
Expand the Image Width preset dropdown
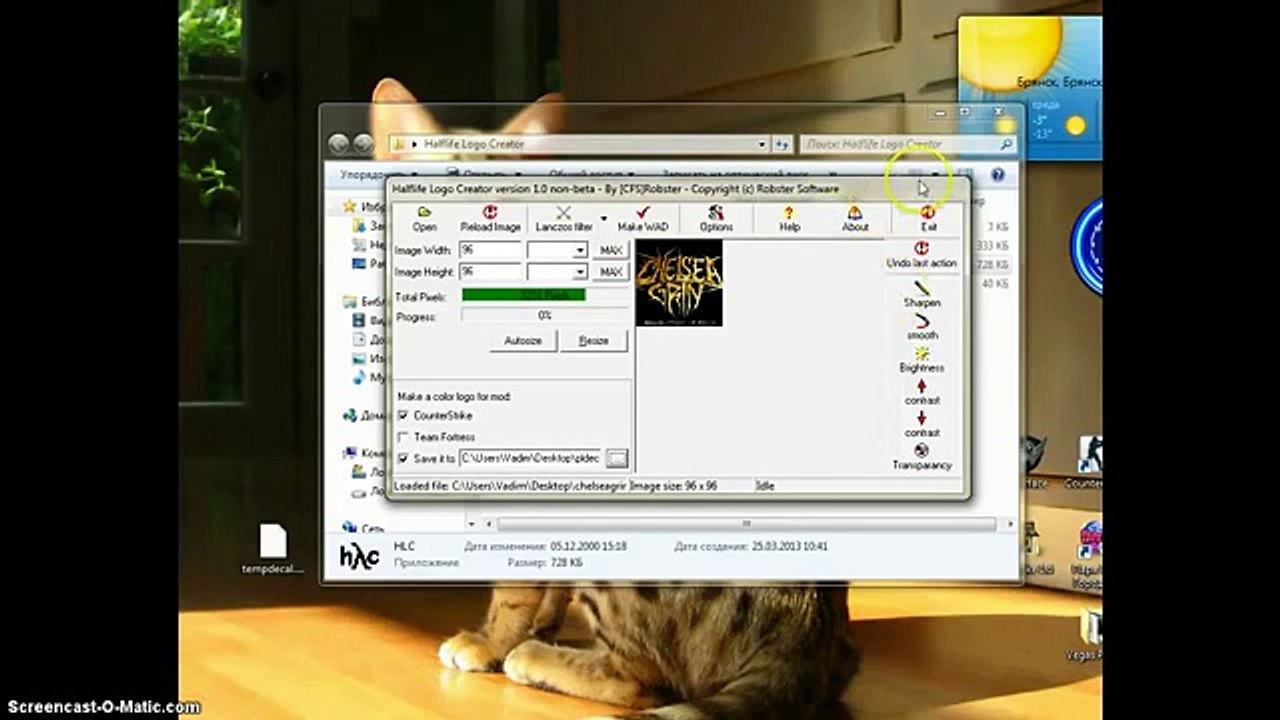tap(580, 250)
